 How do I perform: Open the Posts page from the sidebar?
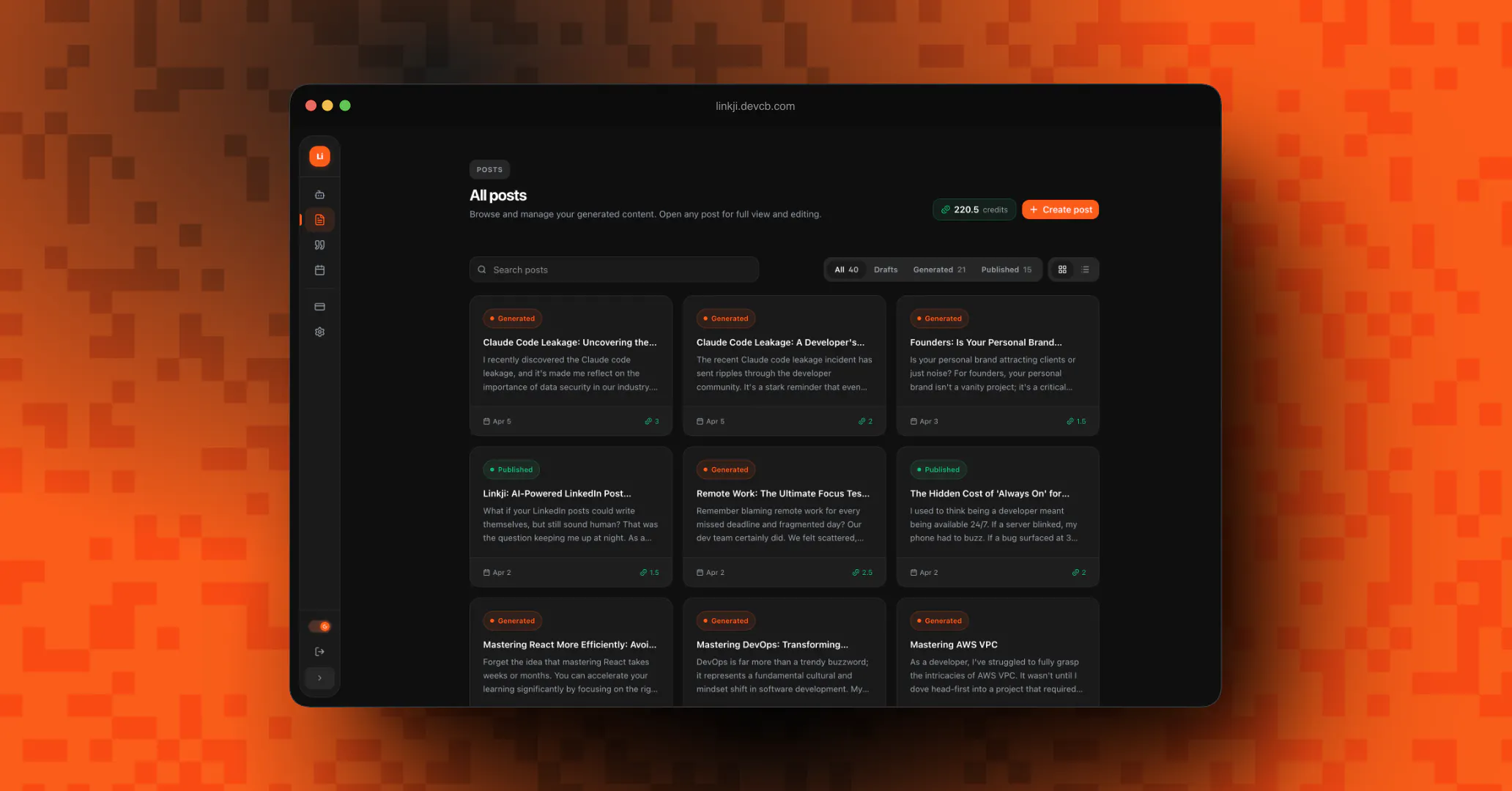[x=319, y=220]
